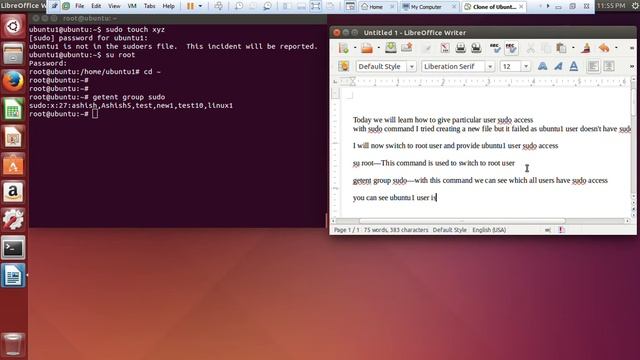640x360 pixels.
Task: Open the VMware Help menu
Action: 168,6
